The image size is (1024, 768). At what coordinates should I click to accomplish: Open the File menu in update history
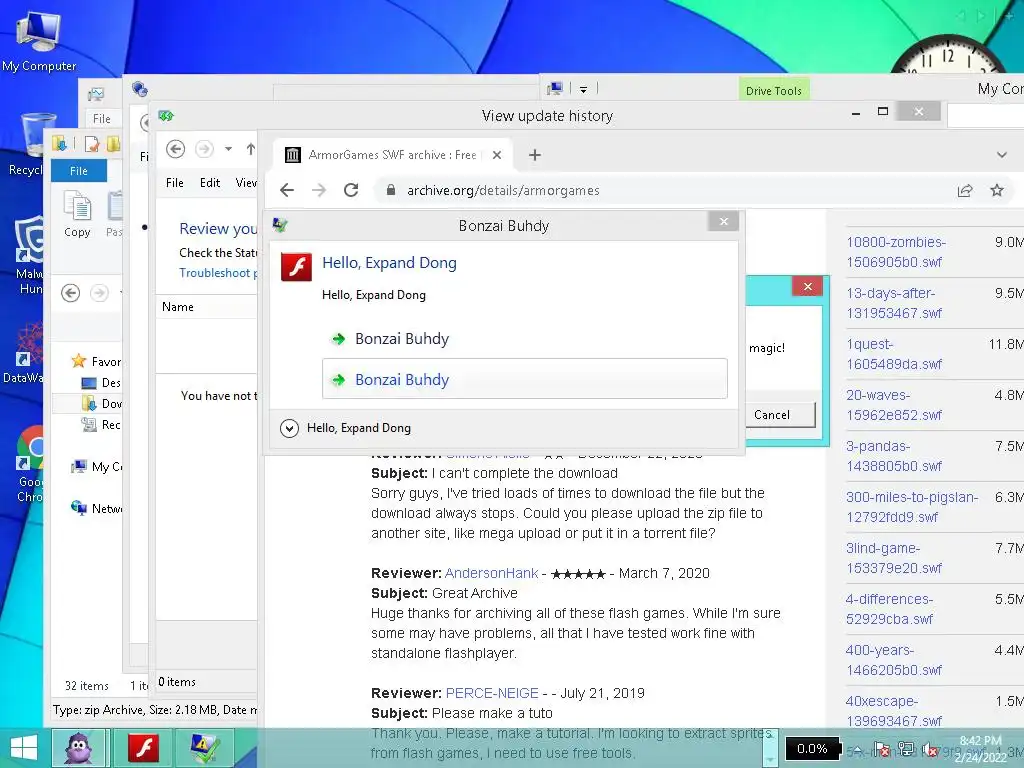tap(174, 183)
